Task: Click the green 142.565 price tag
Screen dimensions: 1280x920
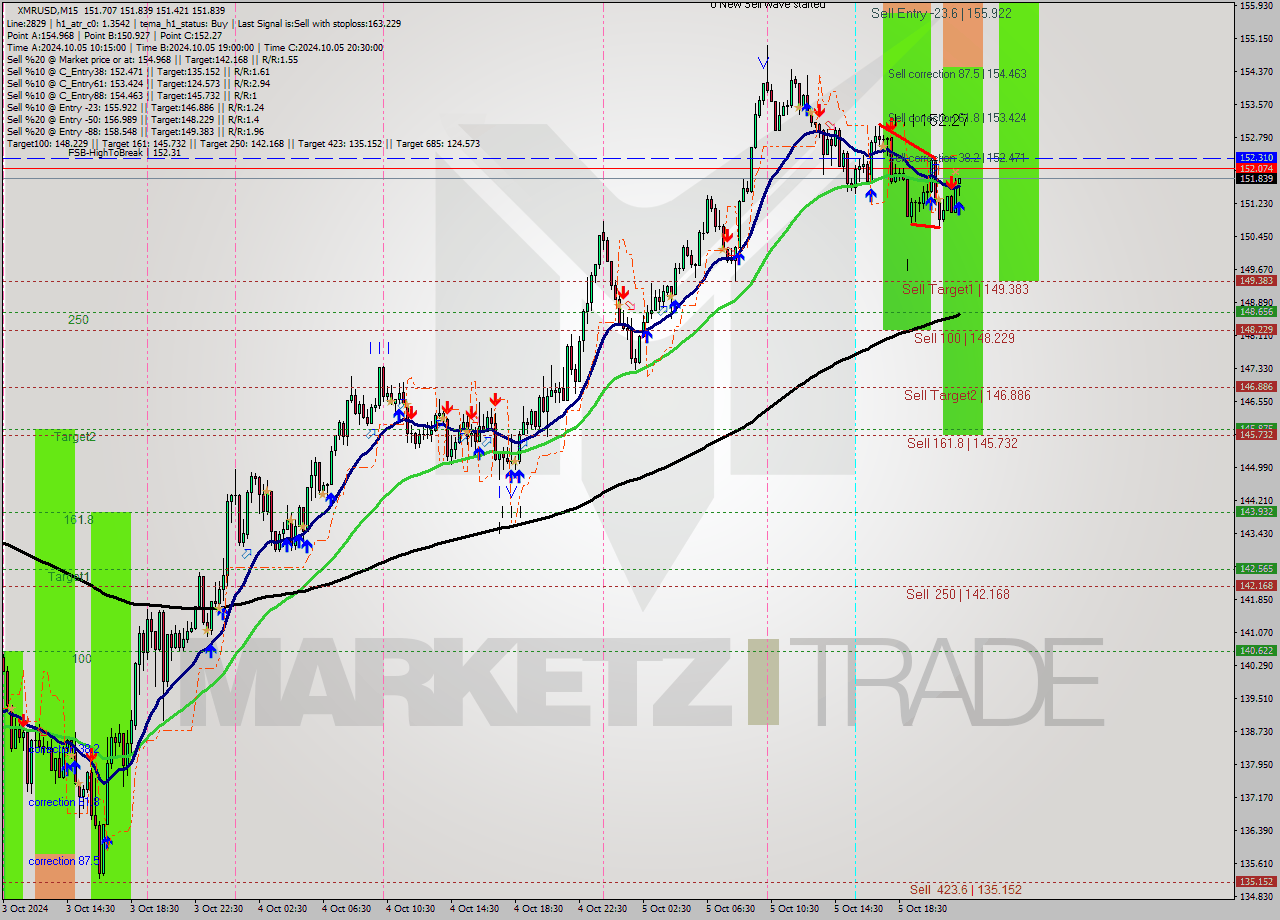Action: tap(1256, 568)
